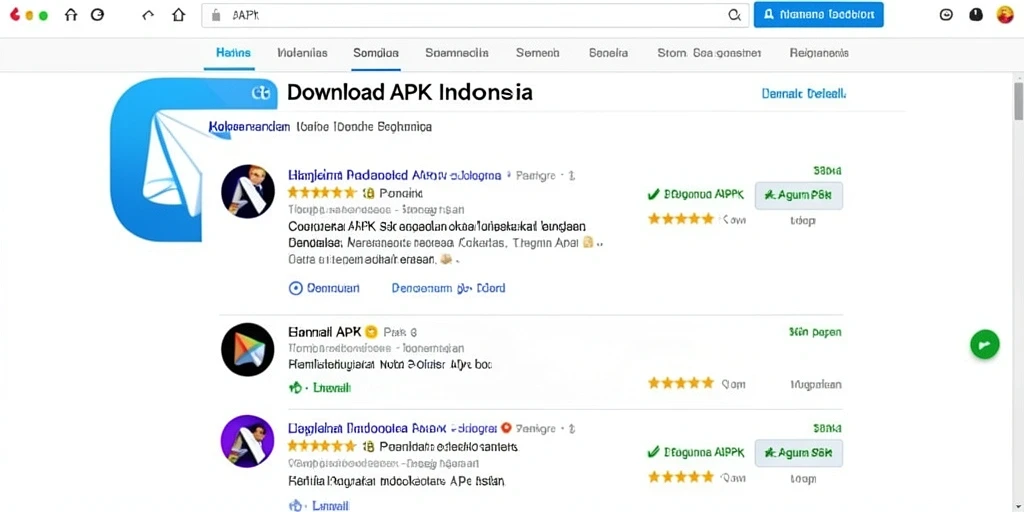
Task: Click the lock icon in the address bar
Action: pos(217,16)
